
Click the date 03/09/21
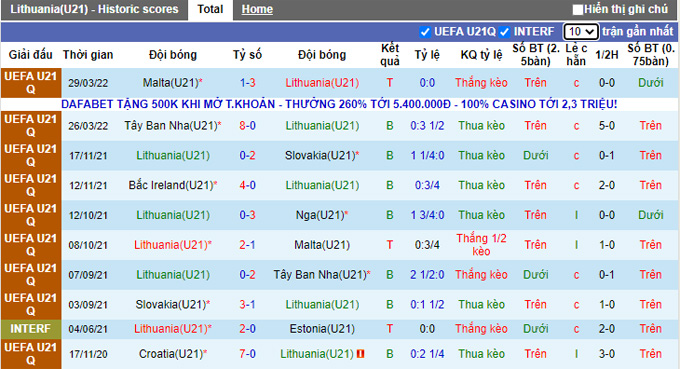88,305
